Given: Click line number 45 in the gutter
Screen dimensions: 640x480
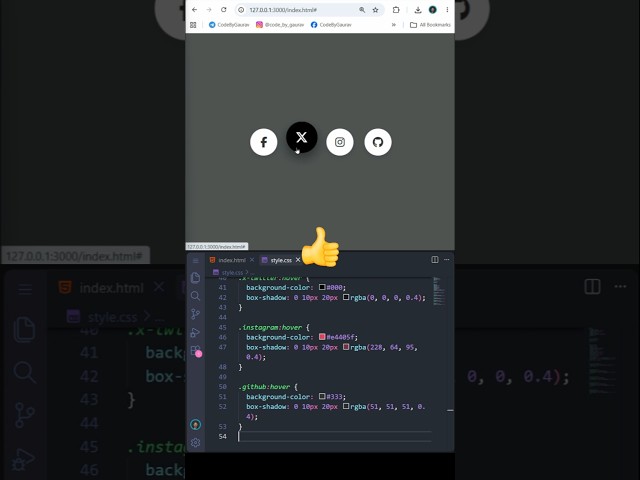Looking at the screenshot, I should tap(222, 327).
